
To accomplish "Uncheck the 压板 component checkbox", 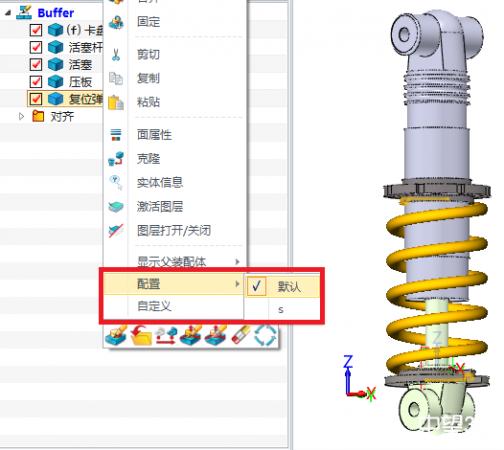I will 36,81.
